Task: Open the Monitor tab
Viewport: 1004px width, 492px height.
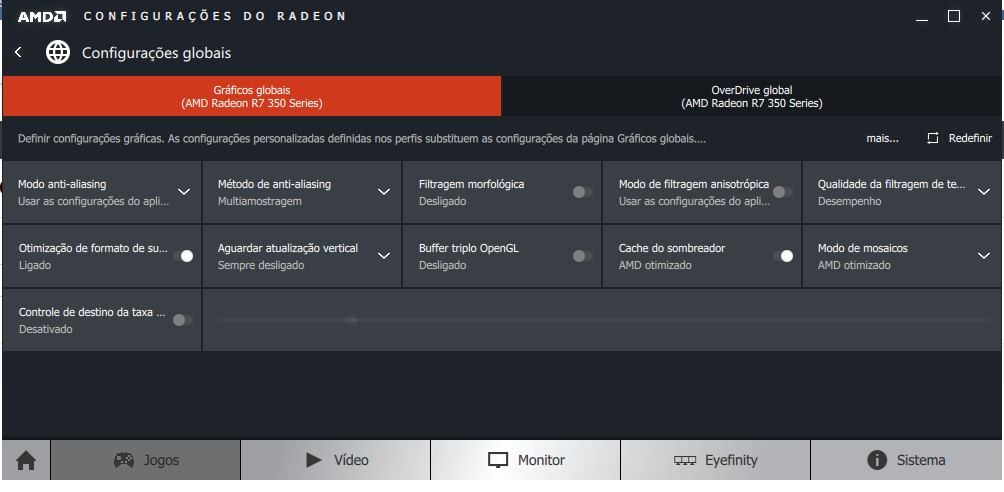Action: [526, 460]
